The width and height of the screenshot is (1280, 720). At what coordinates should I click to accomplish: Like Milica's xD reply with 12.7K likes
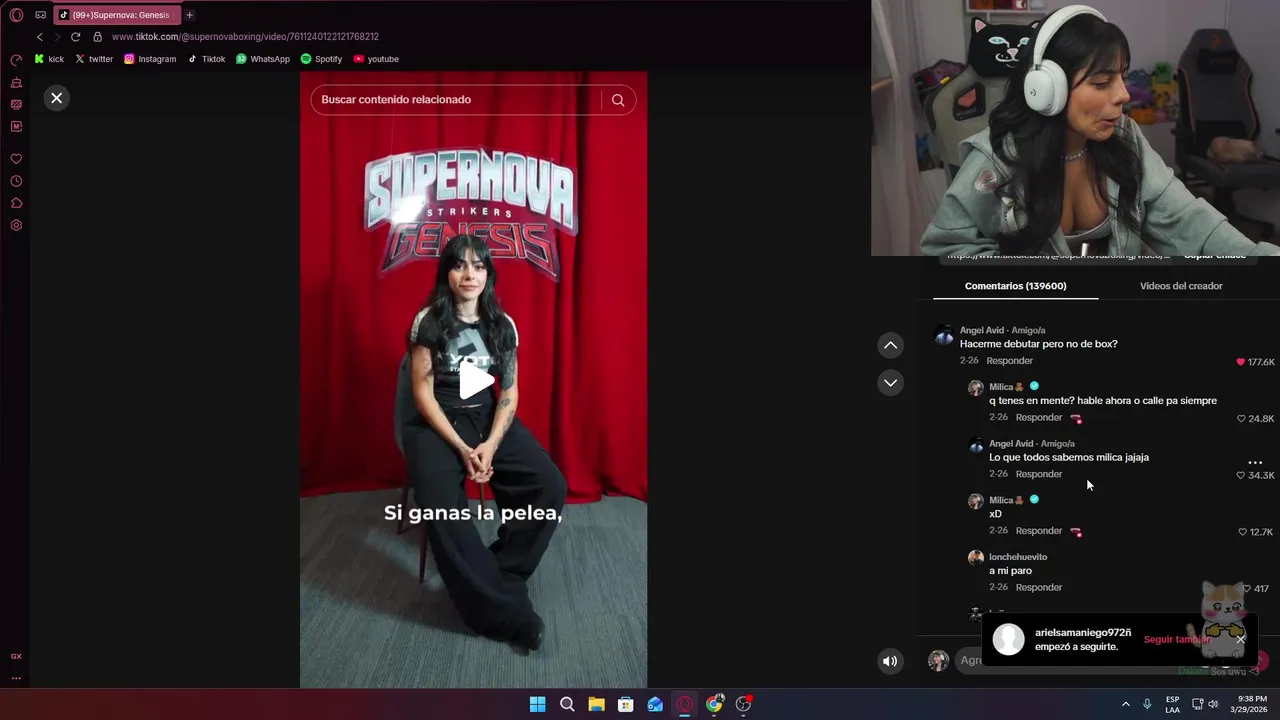[1242, 532]
